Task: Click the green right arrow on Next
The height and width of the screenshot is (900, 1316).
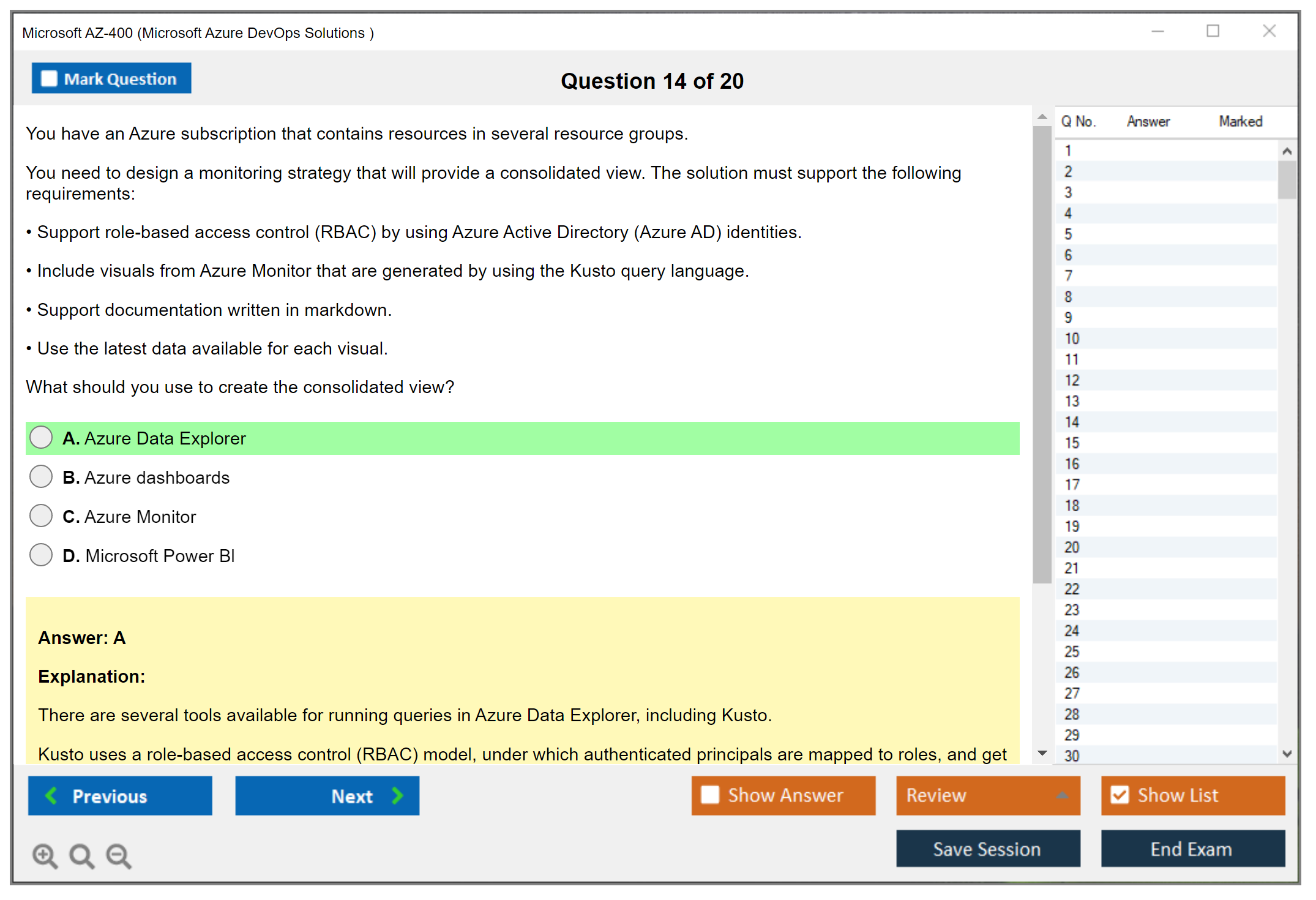Action: (398, 795)
